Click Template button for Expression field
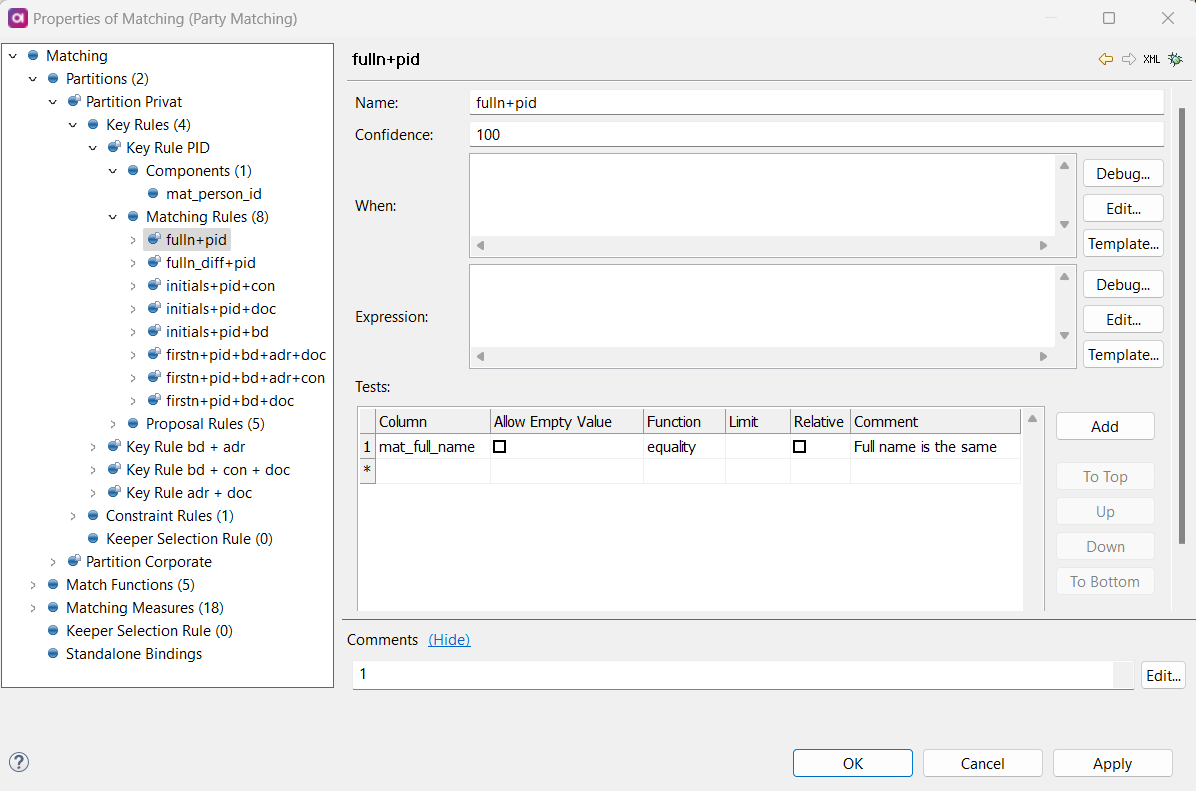The height and width of the screenshot is (791, 1196). 1123,354
